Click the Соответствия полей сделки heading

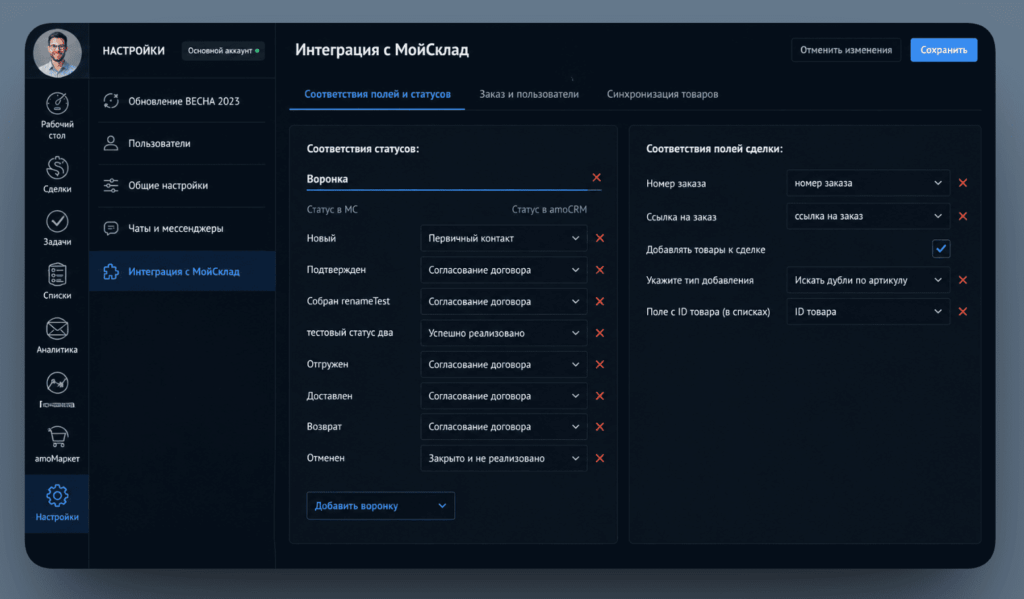[x=714, y=149]
